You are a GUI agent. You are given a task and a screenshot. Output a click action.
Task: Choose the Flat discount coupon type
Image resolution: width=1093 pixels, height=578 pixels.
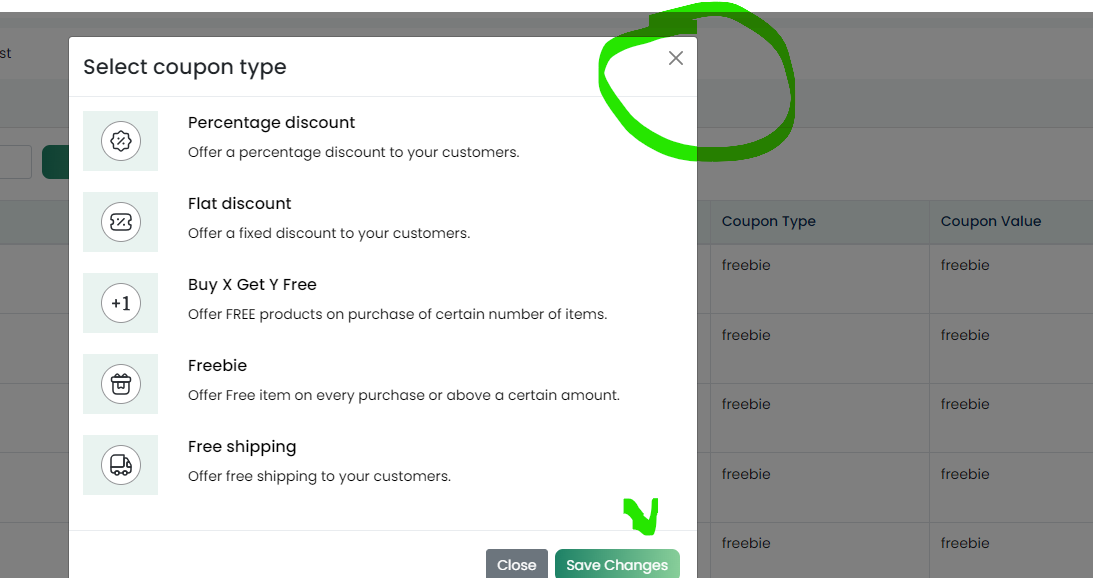click(239, 204)
